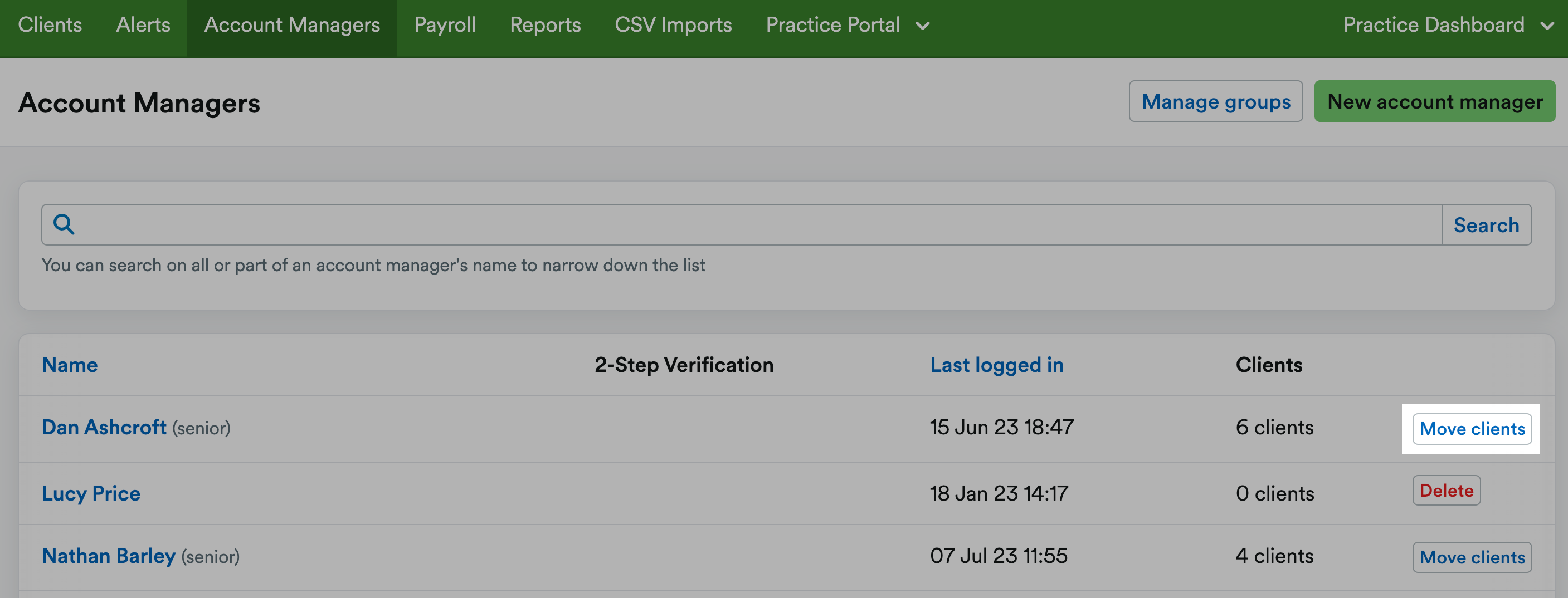This screenshot has height=598, width=1568.
Task: Expand the Practice Dashboard dropdown
Action: point(1448,25)
